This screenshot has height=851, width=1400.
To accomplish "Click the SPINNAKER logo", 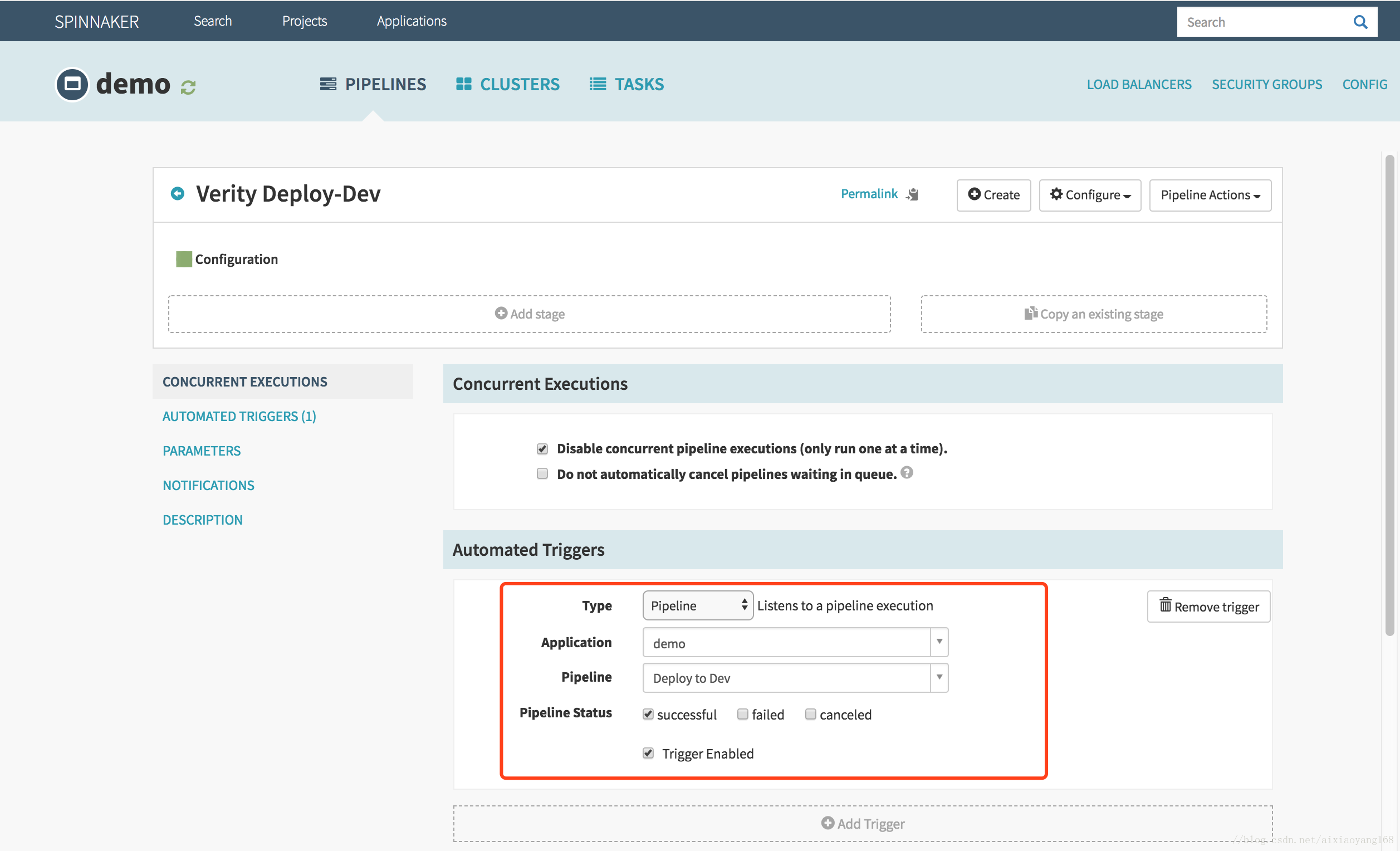I will [96, 22].
